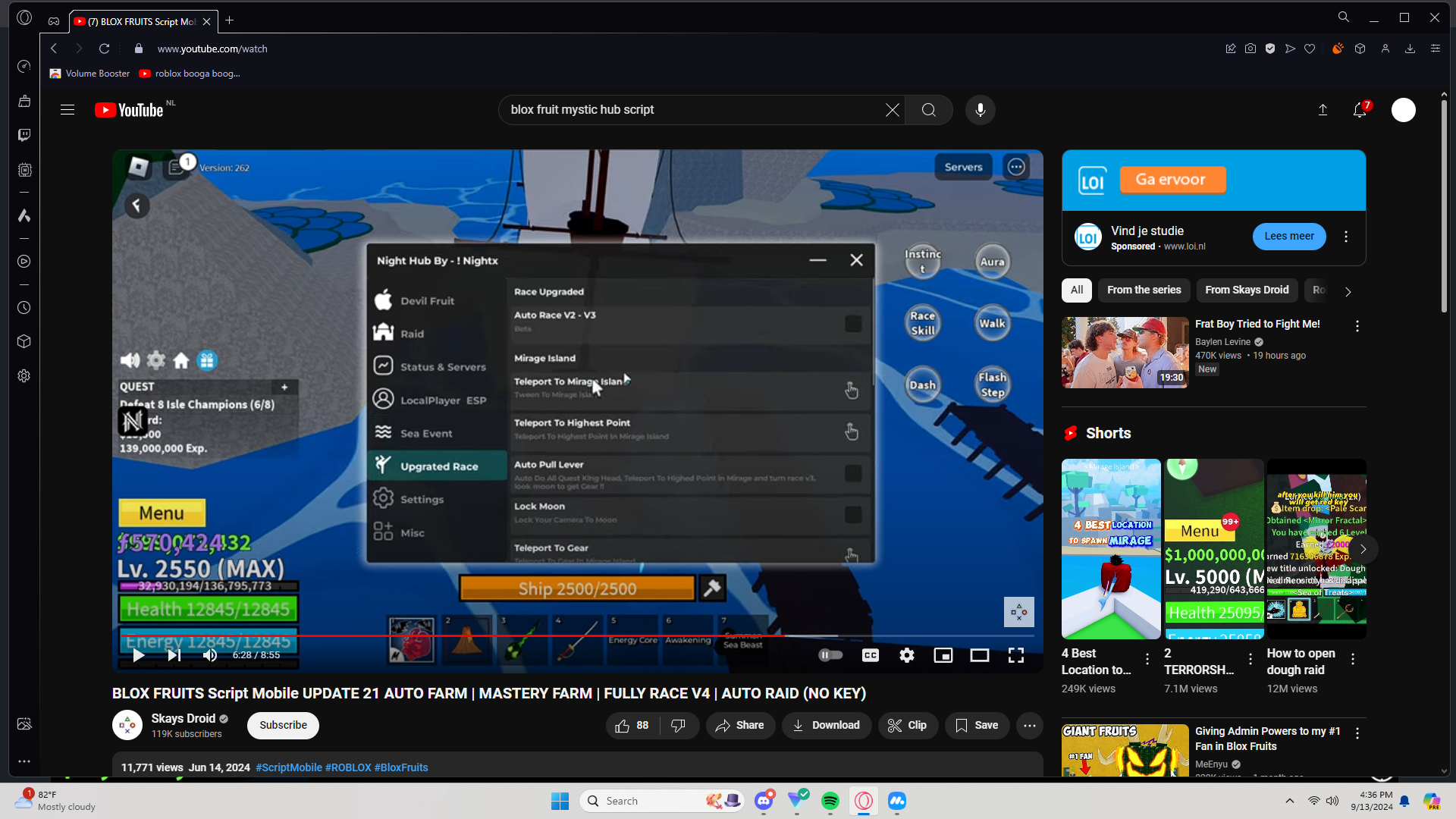Toggle autoplay switch in the player
Viewport: 1456px width, 819px height.
pos(830,655)
